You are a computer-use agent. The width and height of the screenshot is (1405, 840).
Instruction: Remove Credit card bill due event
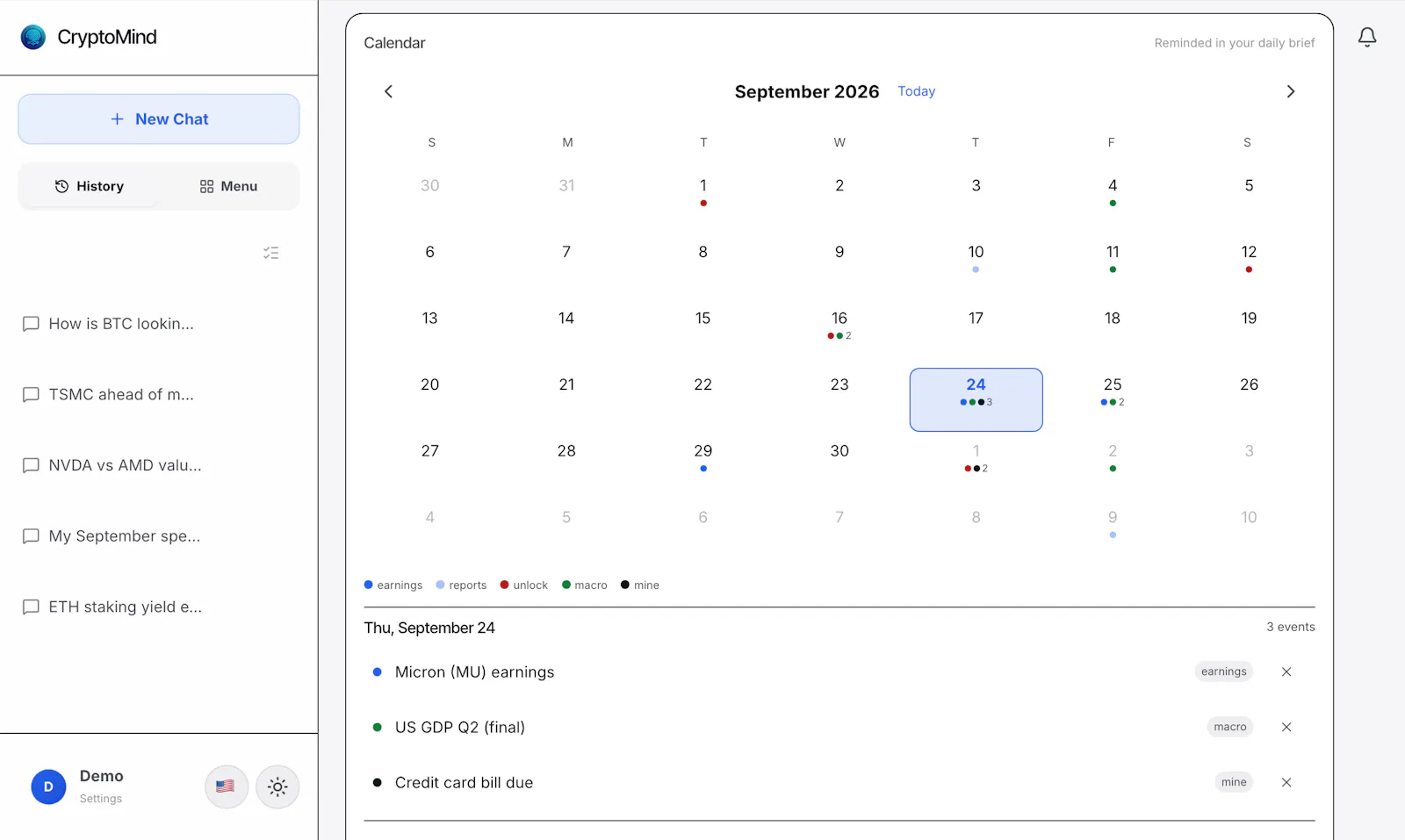1286,782
